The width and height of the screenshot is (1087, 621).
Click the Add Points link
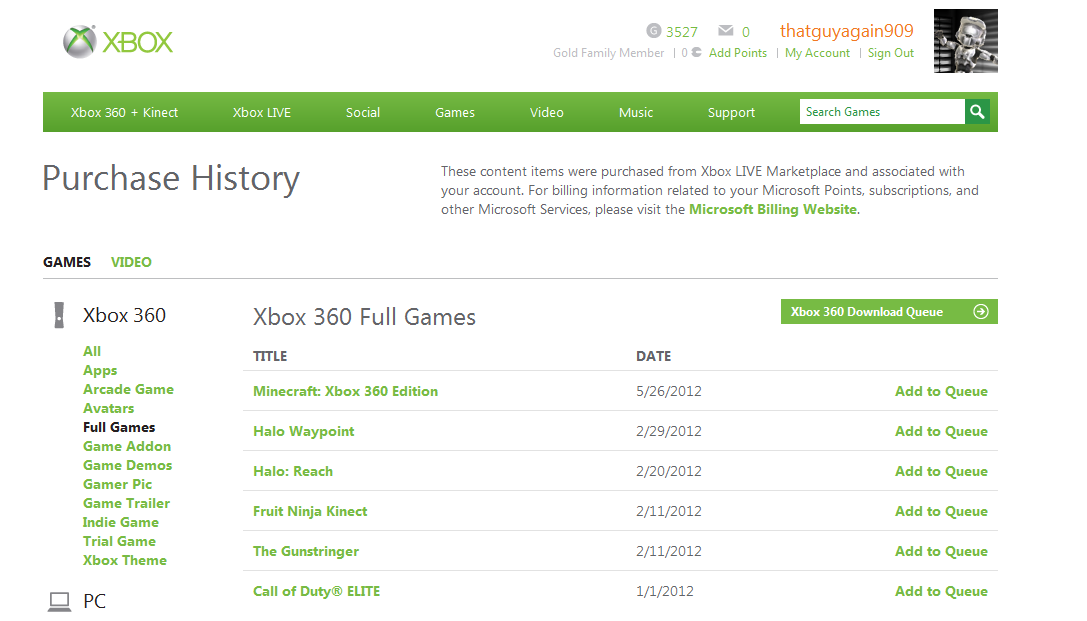pyautogui.click(x=738, y=53)
